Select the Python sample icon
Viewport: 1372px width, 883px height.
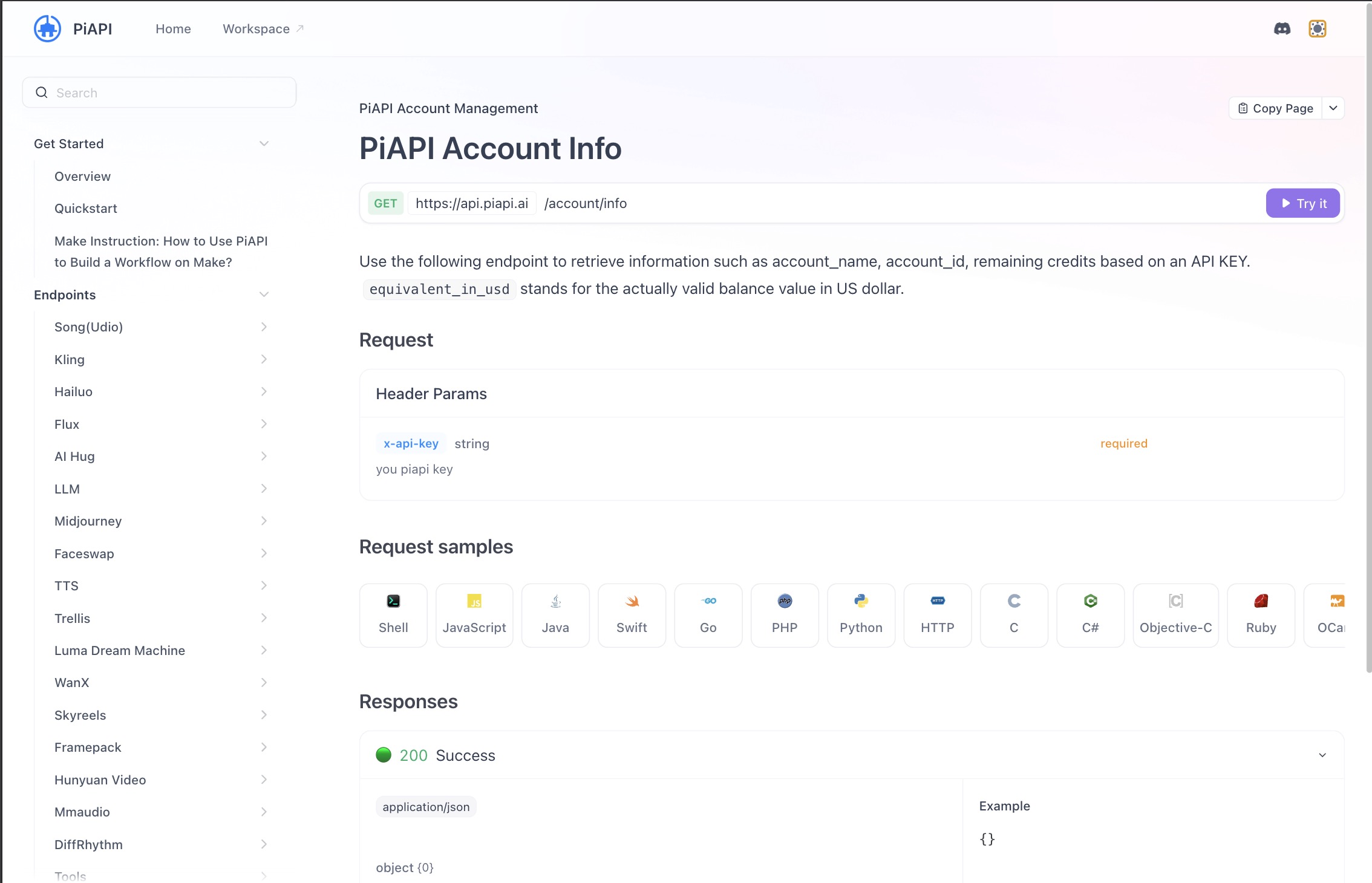point(861,601)
